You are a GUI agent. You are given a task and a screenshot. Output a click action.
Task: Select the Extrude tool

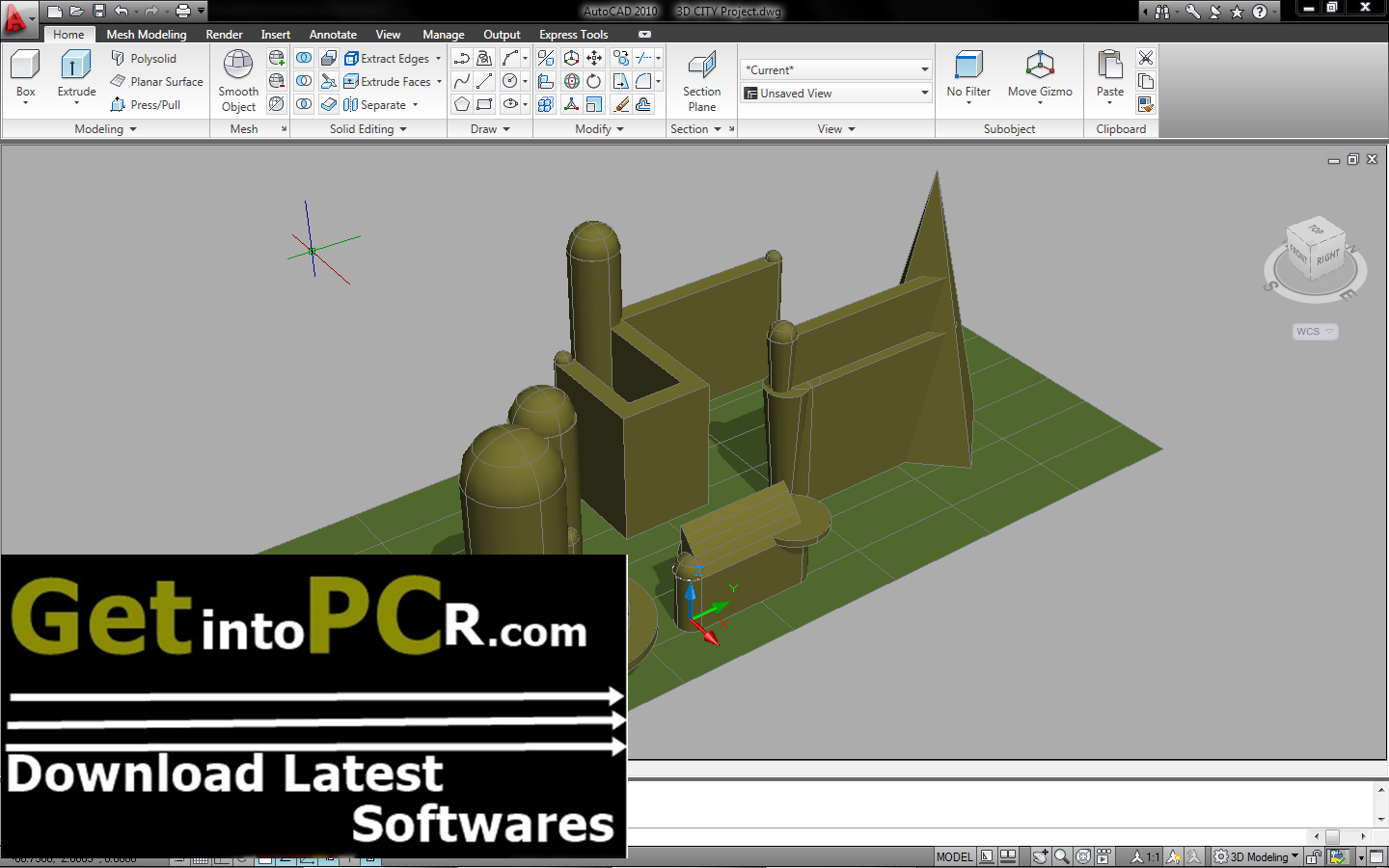point(76,75)
